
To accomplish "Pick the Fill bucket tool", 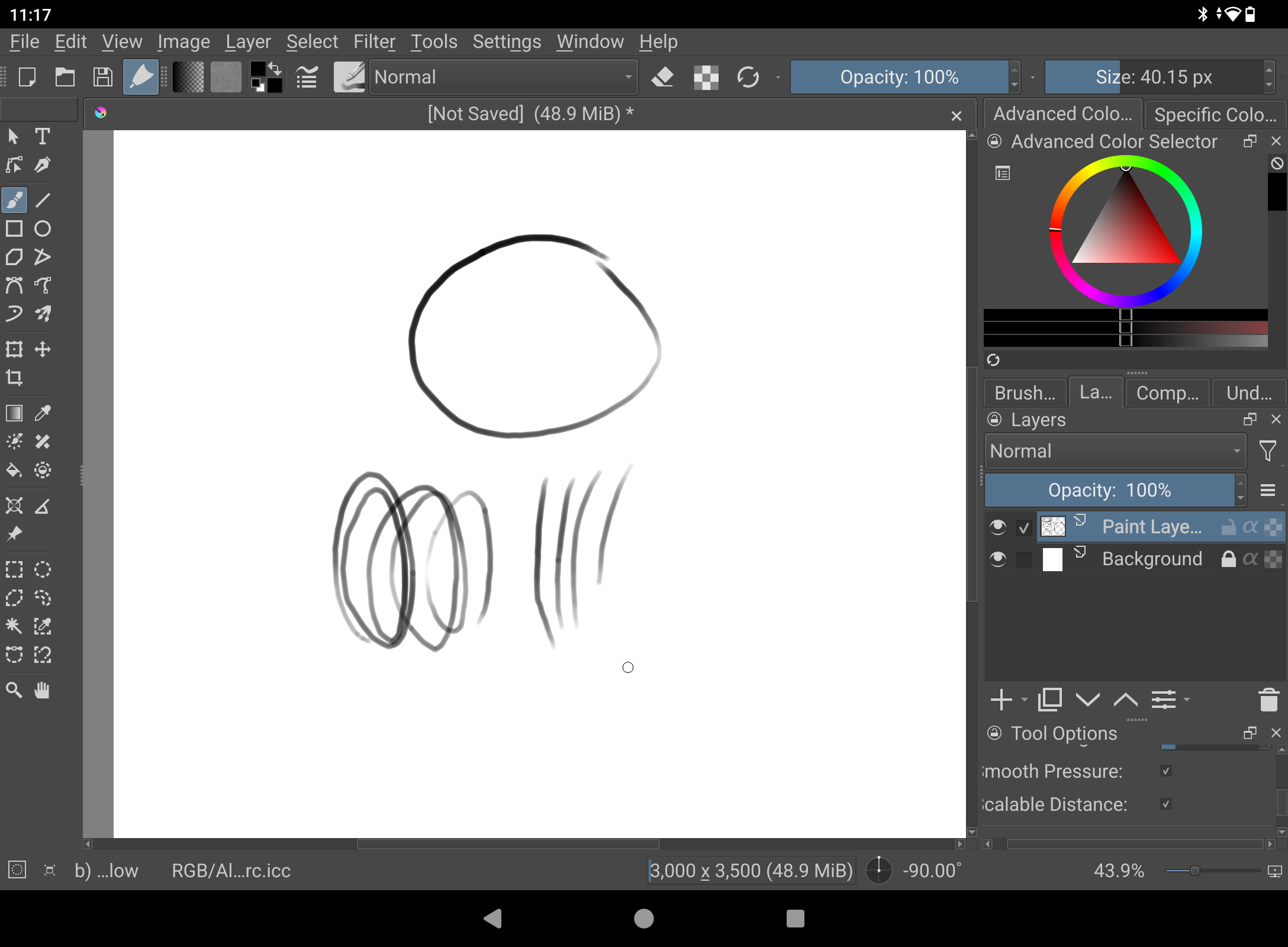I will (x=14, y=471).
